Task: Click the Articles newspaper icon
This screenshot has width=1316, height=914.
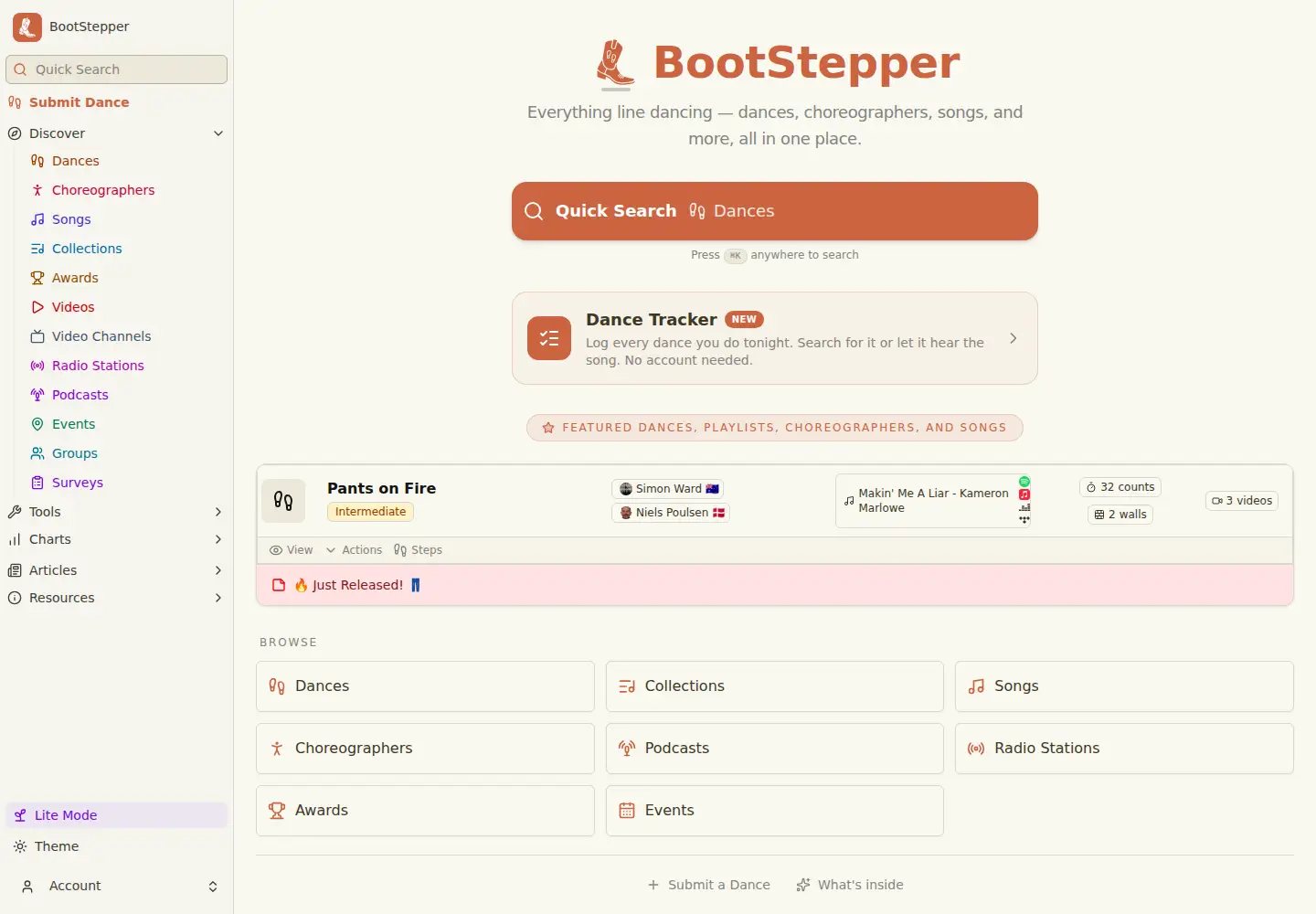Action: click(x=15, y=570)
